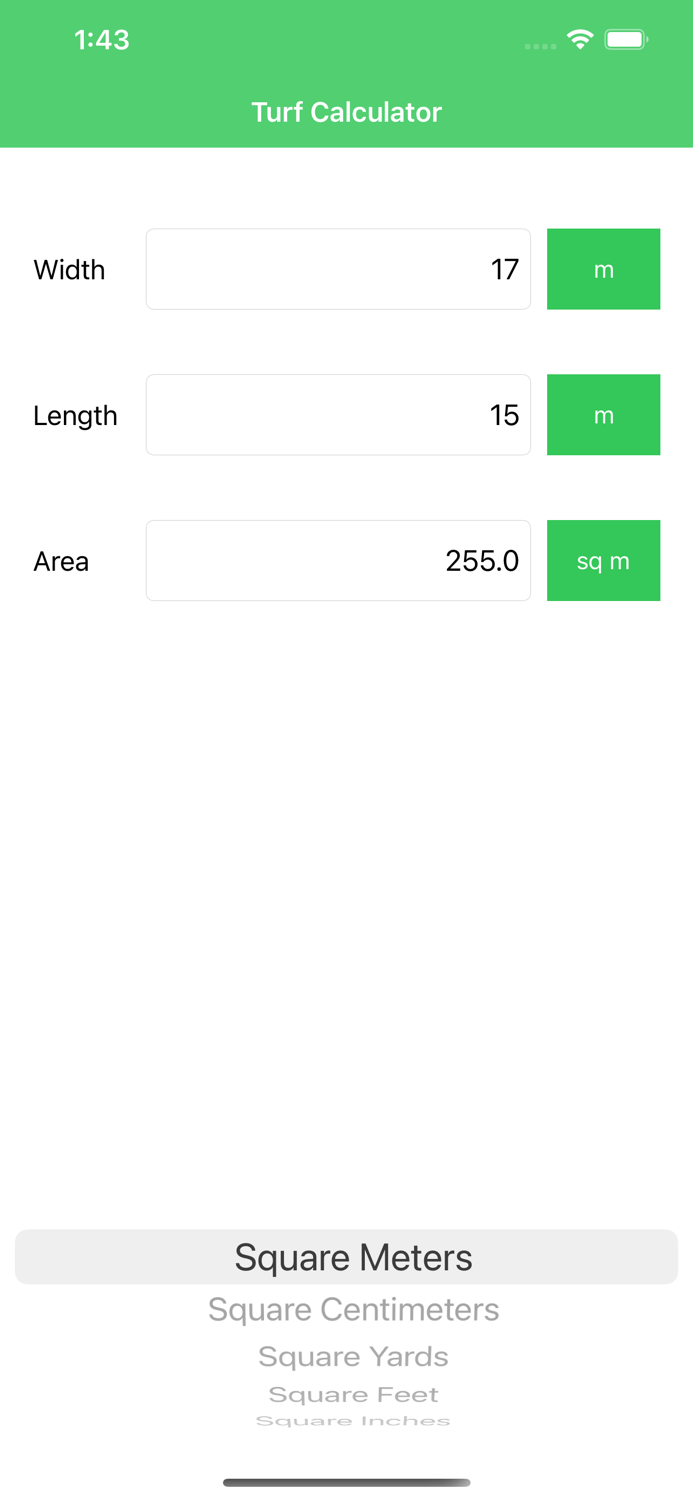Select Square Centimeters in the unit picker

pos(353,1308)
